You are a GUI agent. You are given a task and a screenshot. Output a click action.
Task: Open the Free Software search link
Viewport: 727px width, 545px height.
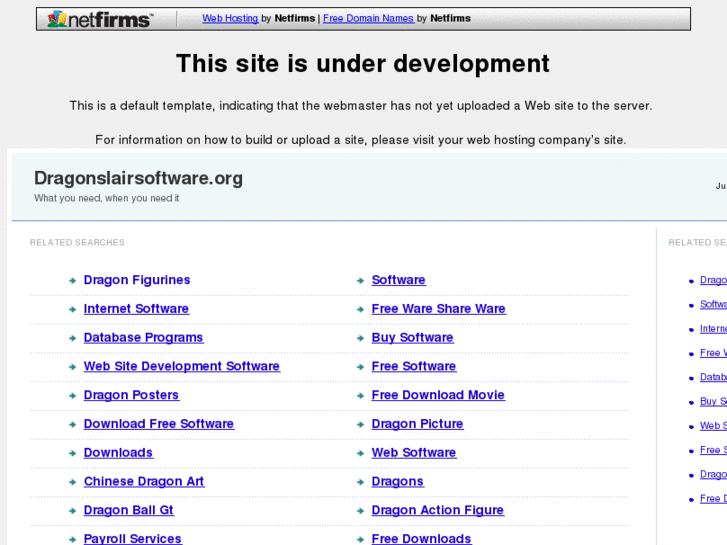414,366
